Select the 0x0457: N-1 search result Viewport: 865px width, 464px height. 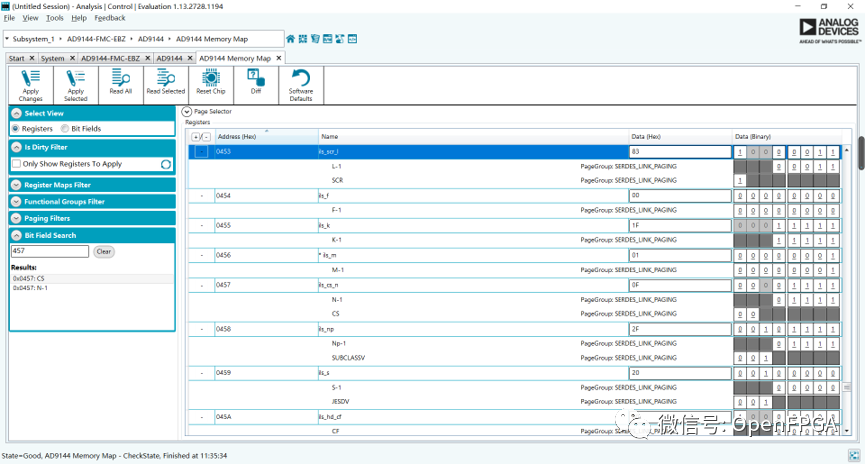click(x=31, y=288)
